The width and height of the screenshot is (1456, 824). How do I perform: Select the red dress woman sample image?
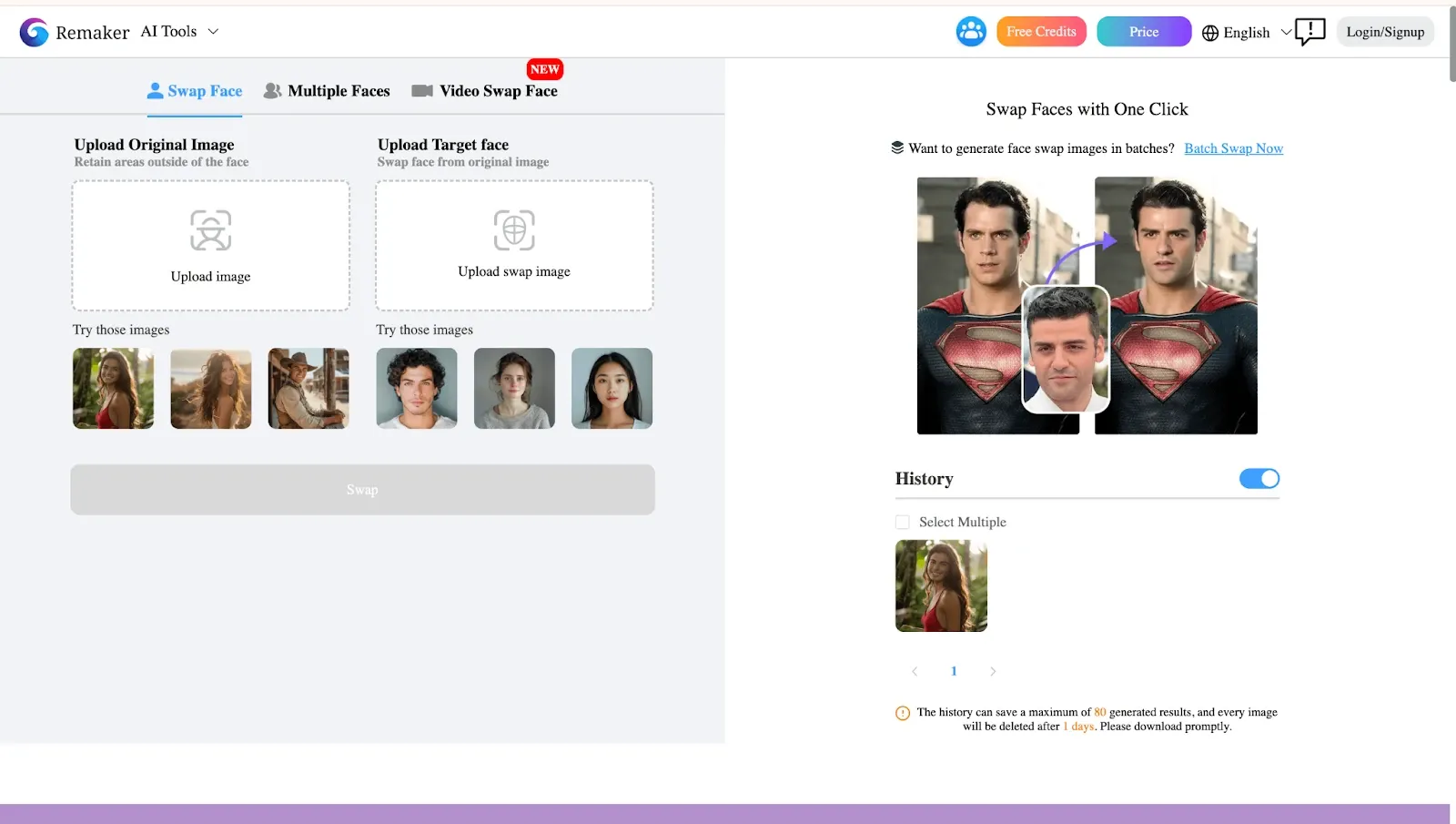[x=113, y=389]
